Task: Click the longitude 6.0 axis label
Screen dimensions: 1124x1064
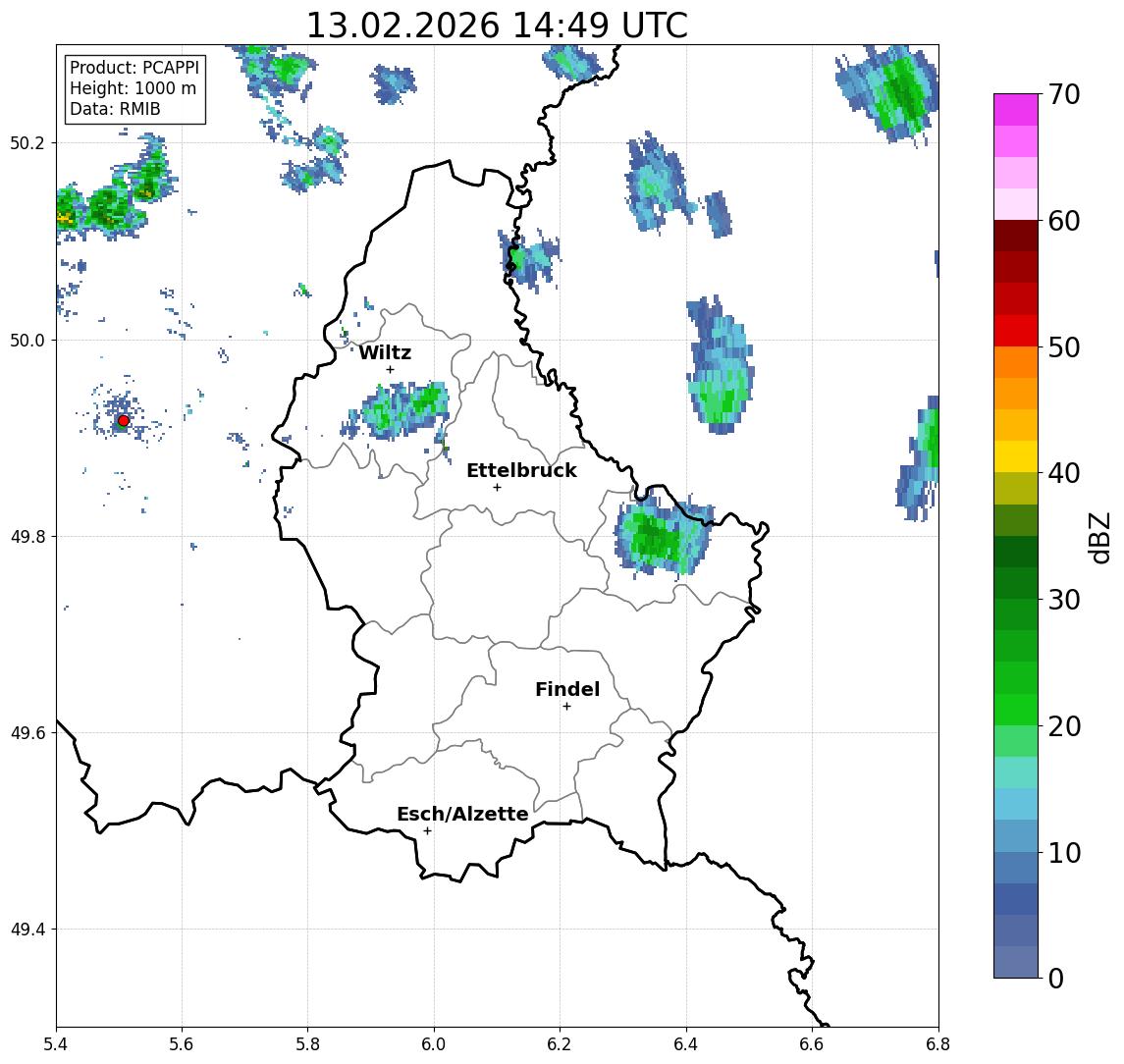Action: (435, 1044)
